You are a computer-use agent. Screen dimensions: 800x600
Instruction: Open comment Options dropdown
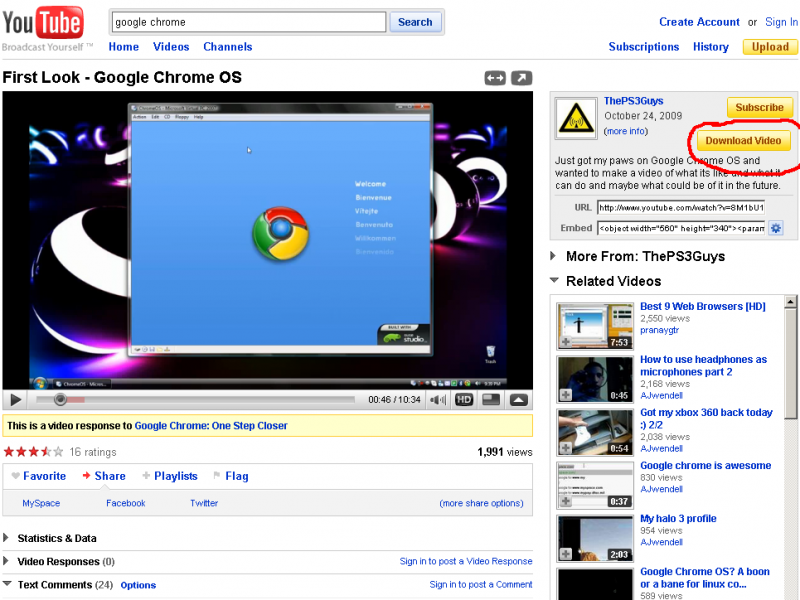[138, 585]
